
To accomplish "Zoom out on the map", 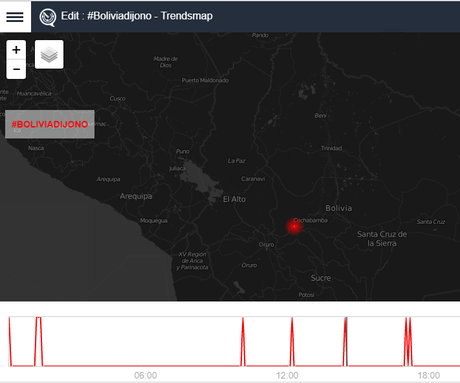I will coord(16,69).
